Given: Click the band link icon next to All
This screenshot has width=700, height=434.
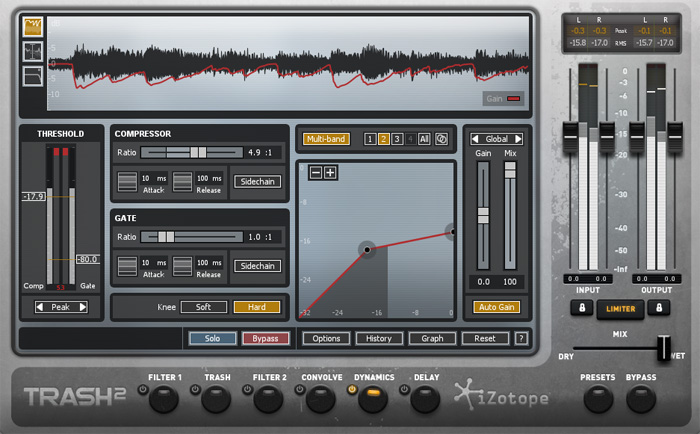Looking at the screenshot, I should (441, 139).
